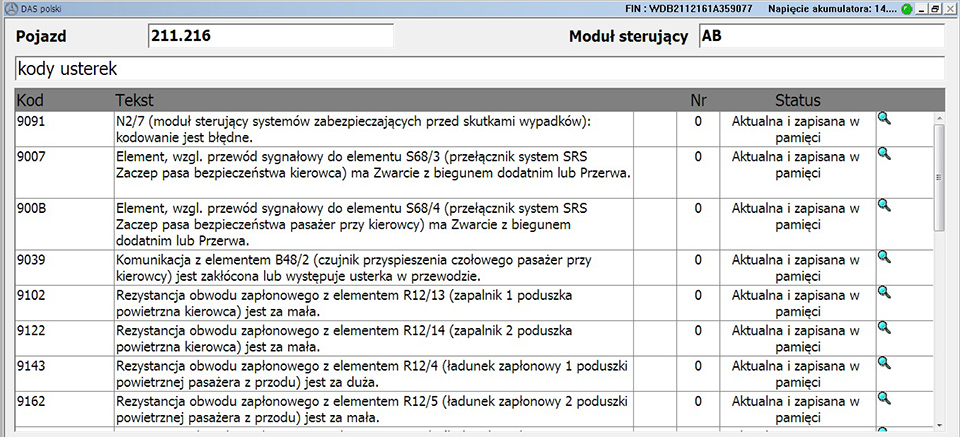Select fault code cell 9143
Screen dimensions: 960x437
[64, 373]
